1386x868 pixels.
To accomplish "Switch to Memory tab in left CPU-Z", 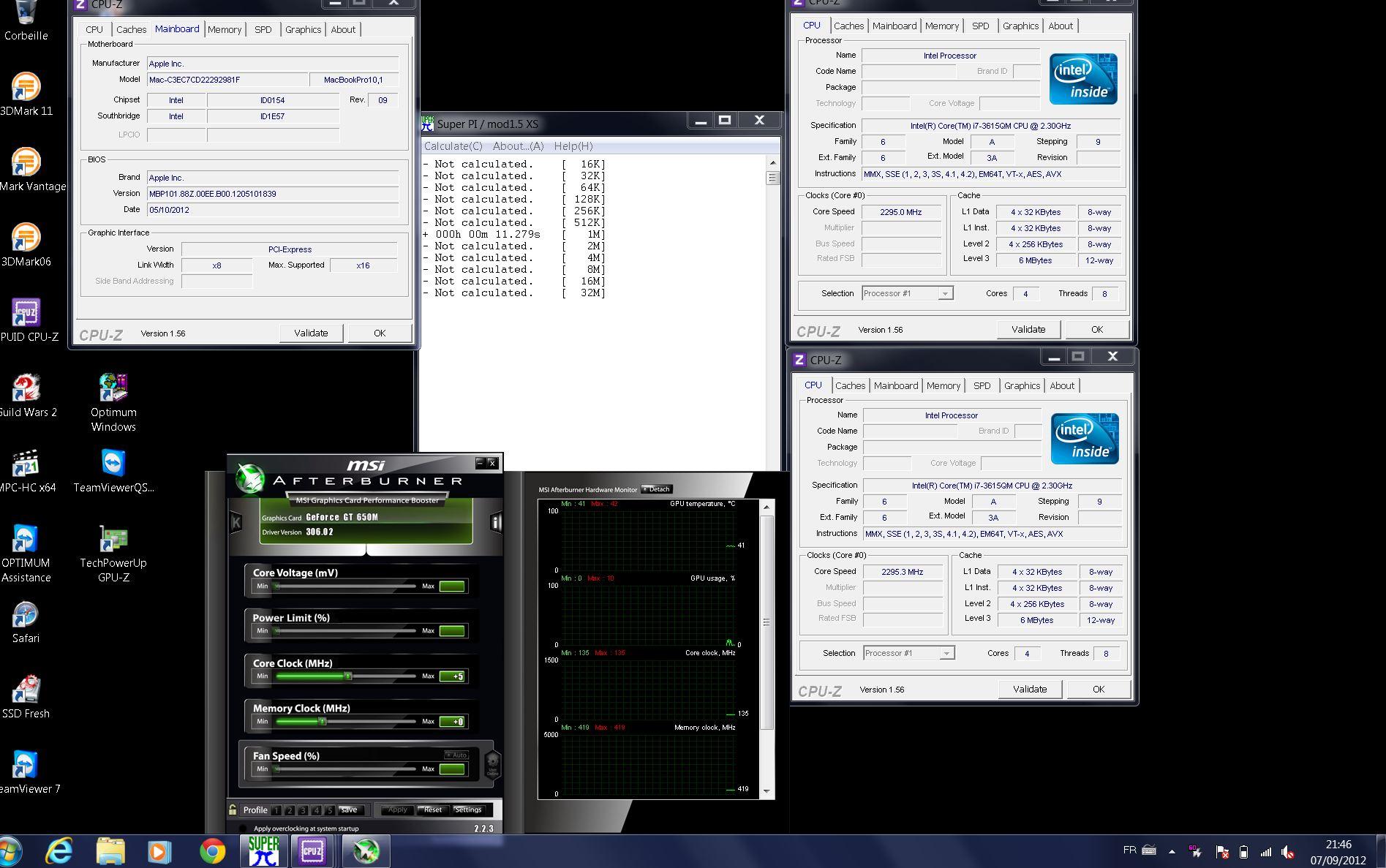I will [225, 30].
